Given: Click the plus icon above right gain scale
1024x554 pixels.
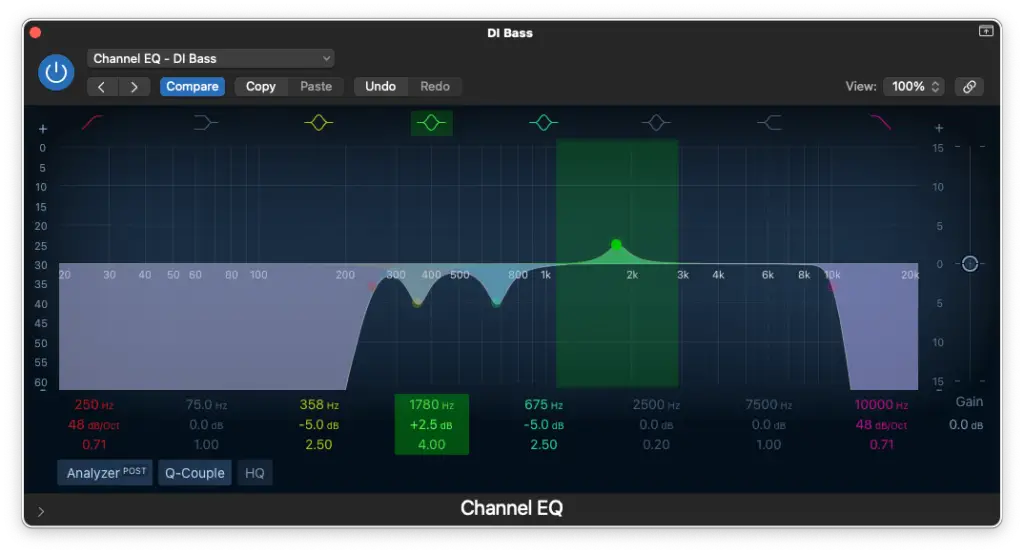Looking at the screenshot, I should click(938, 128).
